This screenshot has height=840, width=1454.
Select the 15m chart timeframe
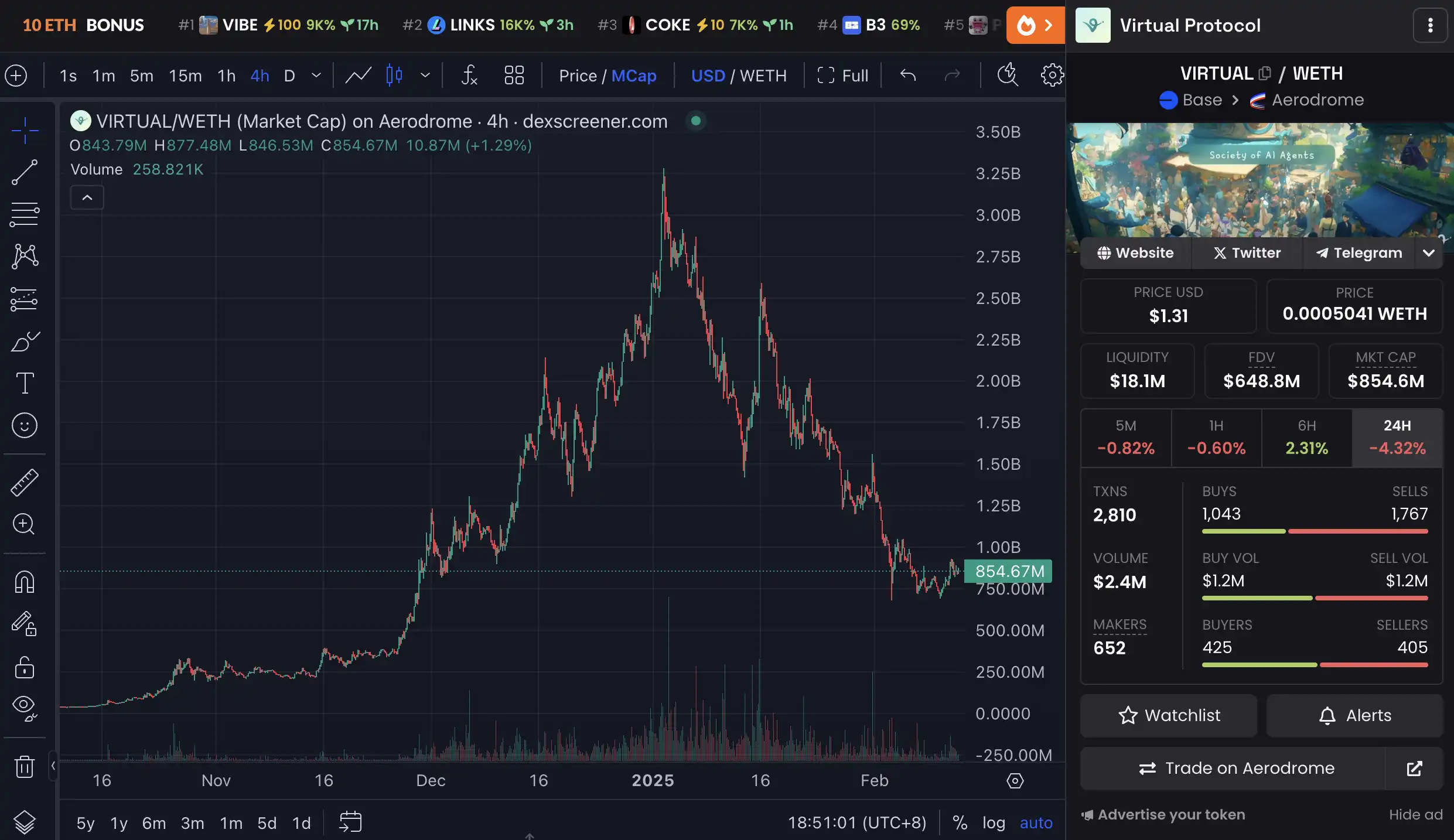click(185, 76)
